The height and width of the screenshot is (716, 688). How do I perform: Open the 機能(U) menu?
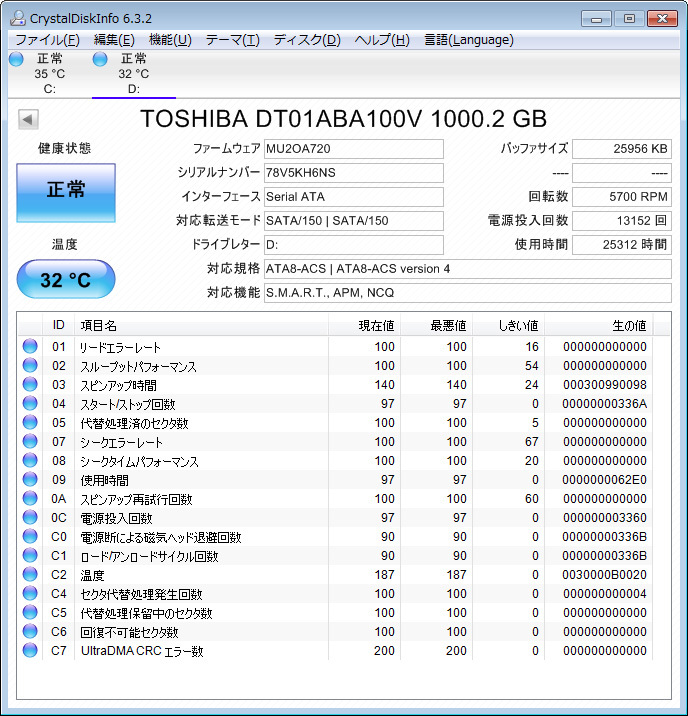coord(170,40)
